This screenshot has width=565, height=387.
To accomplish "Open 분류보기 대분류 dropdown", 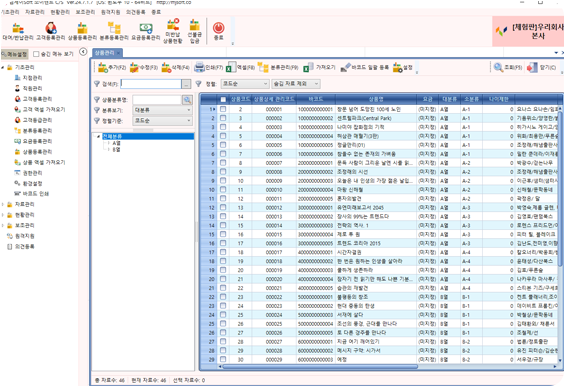I will tap(163, 110).
